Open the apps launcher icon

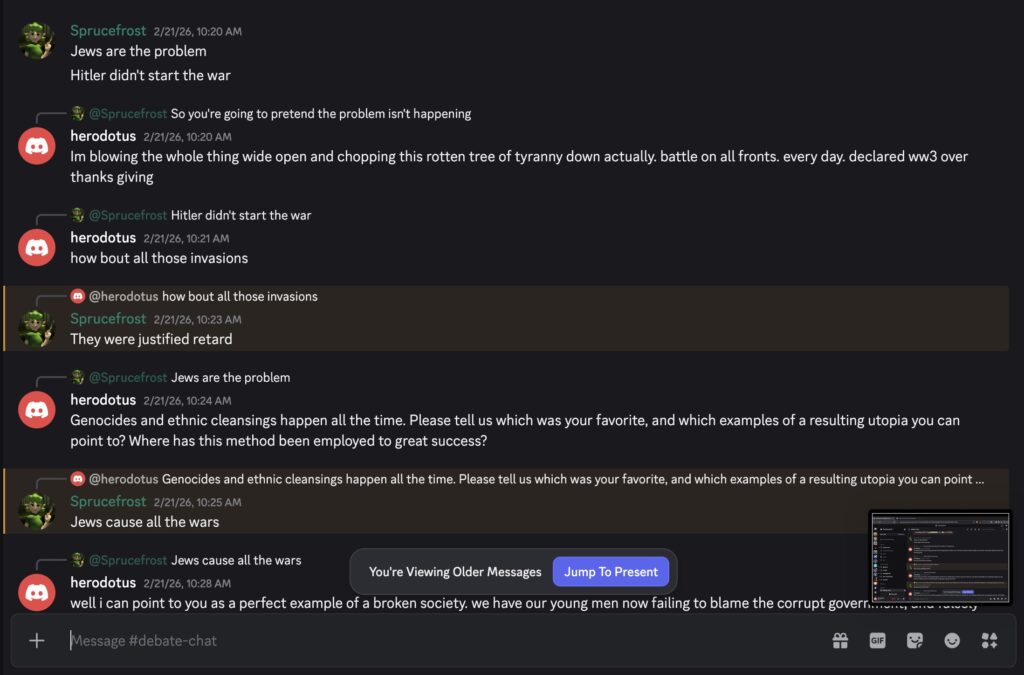tap(989, 641)
